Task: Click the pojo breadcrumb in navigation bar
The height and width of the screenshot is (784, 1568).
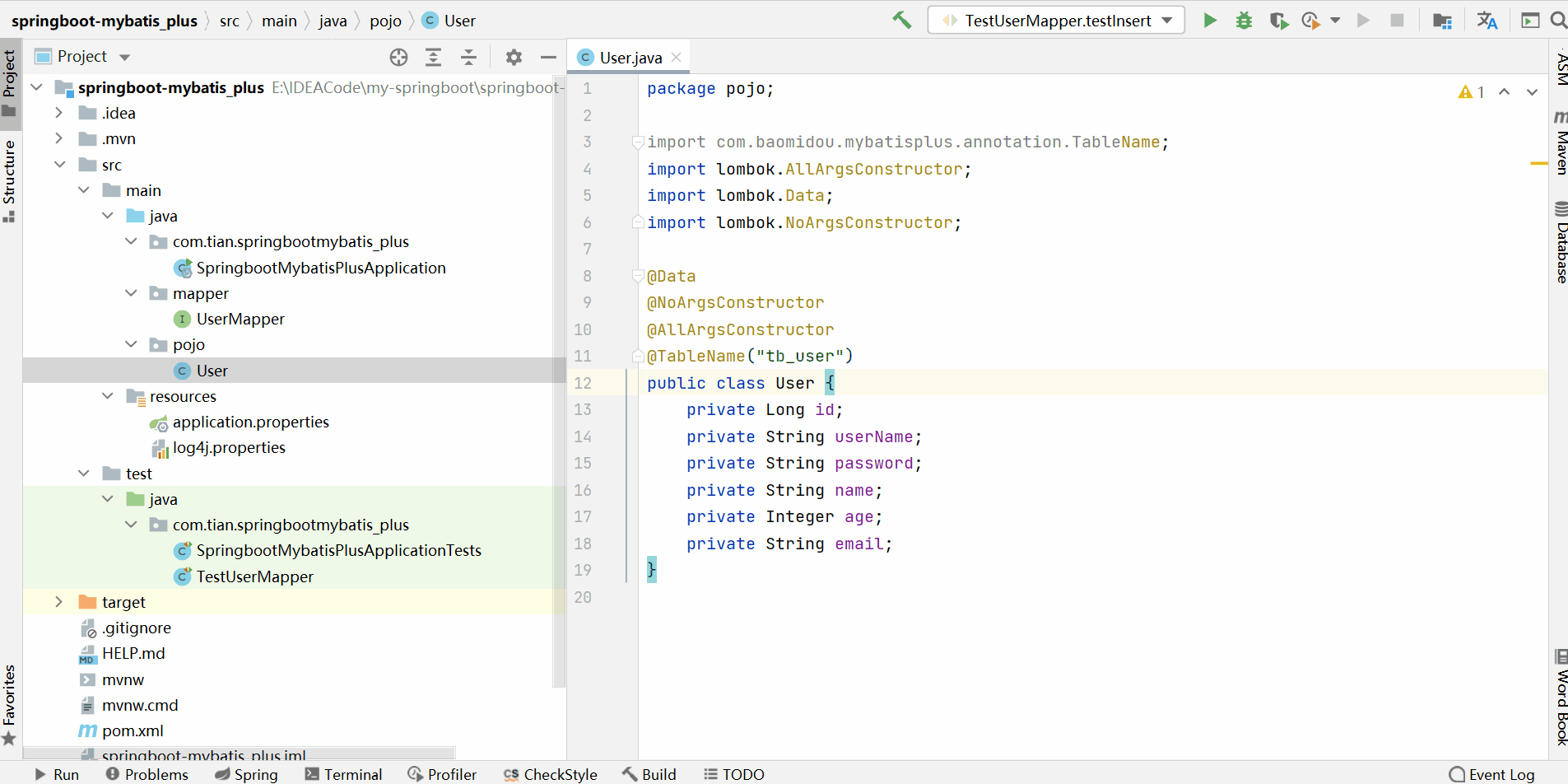Action: 385,21
